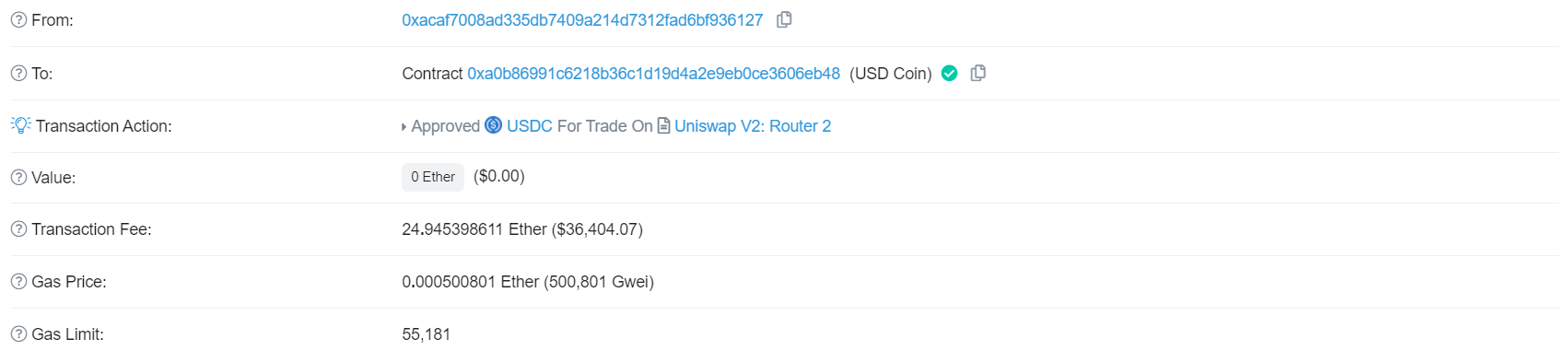This screenshot has height=351, width=1568.
Task: Open the sender address 0xacaf7008ad33… link
Action: coord(582,20)
